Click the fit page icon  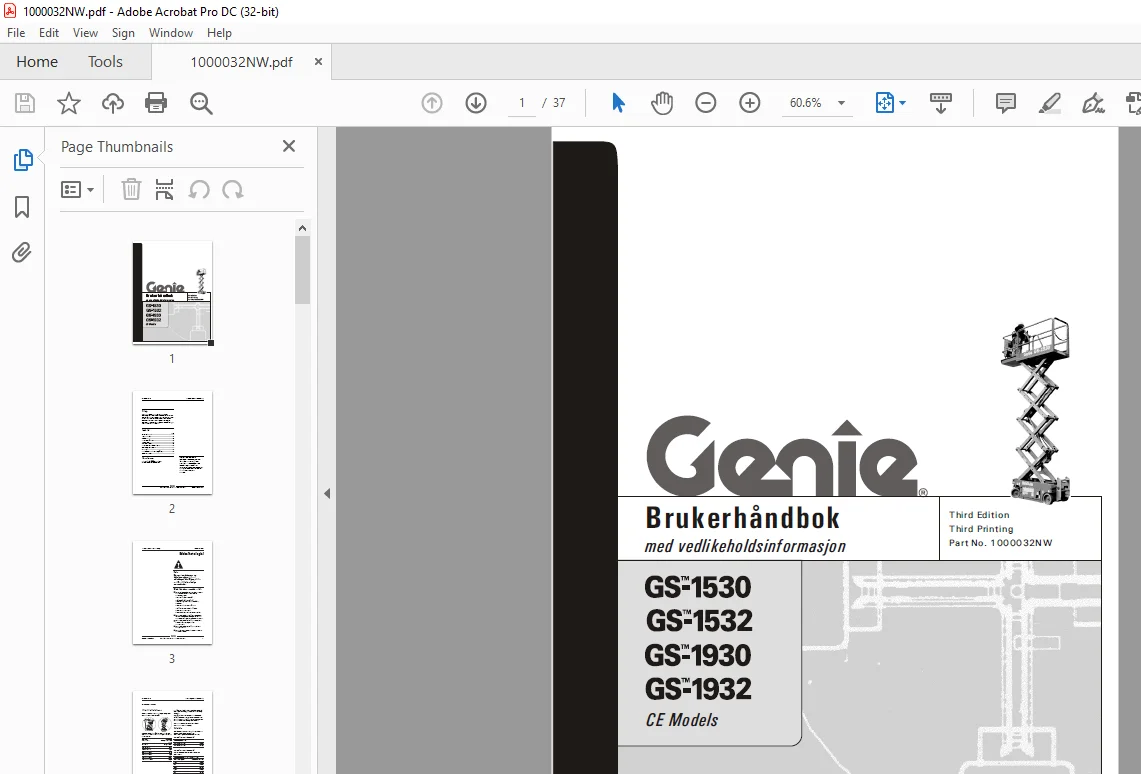[x=884, y=103]
